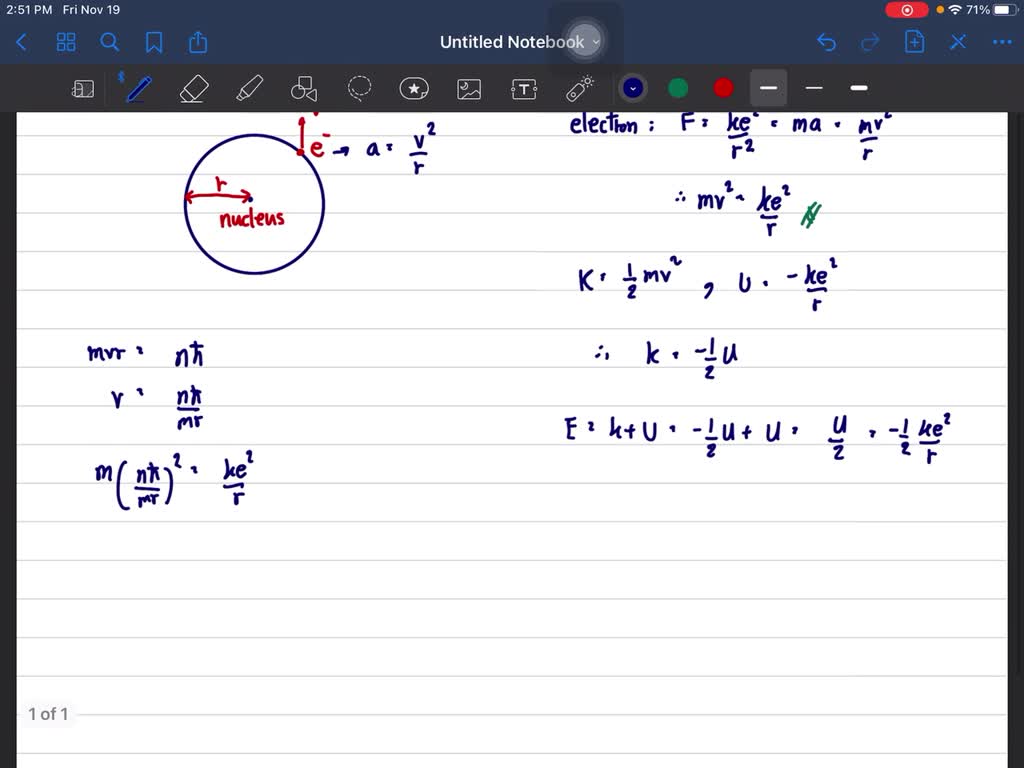Insert an image with the Photo tool
This screenshot has width=1024, height=768.
click(x=469, y=88)
